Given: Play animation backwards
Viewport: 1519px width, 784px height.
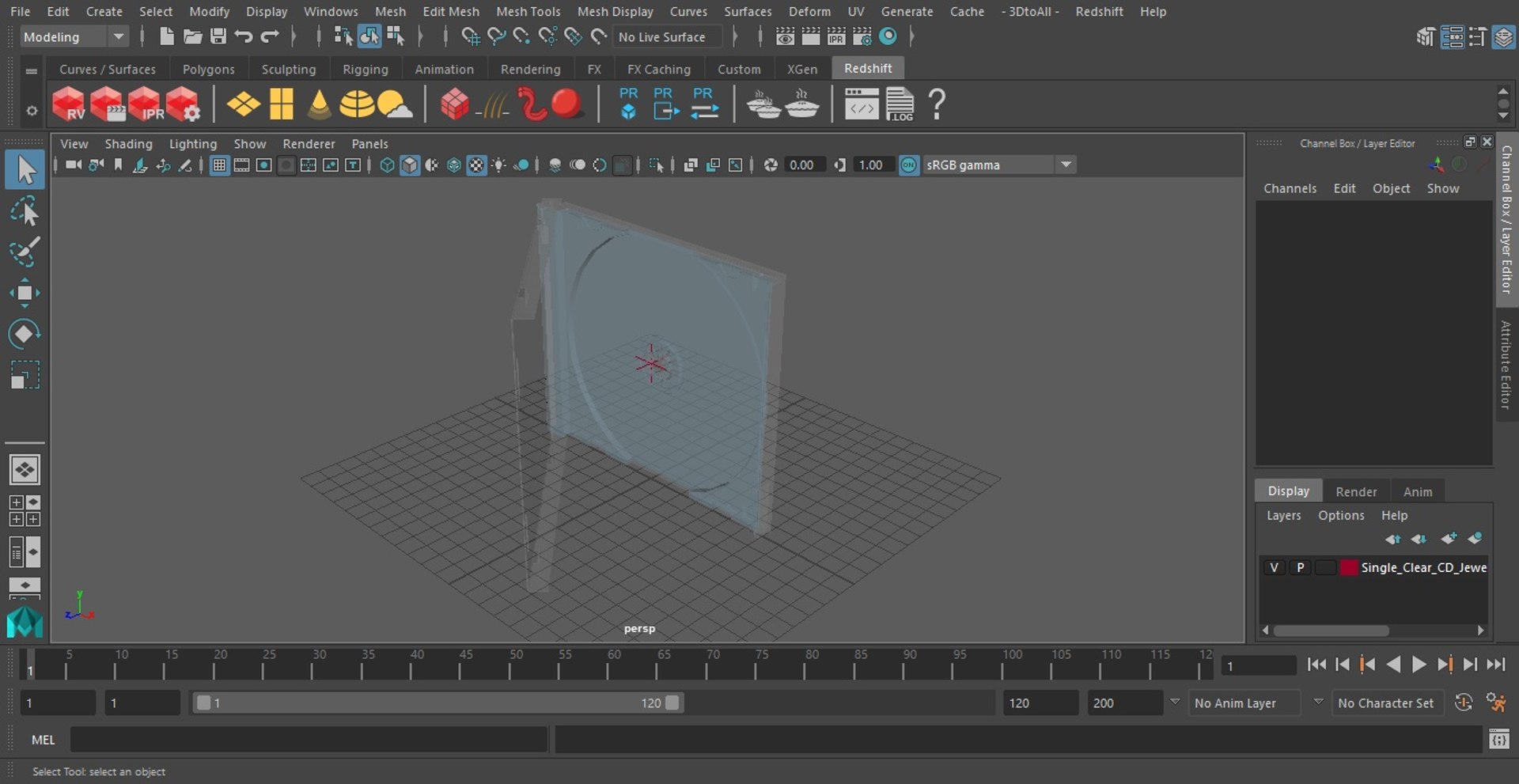Looking at the screenshot, I should [1394, 665].
